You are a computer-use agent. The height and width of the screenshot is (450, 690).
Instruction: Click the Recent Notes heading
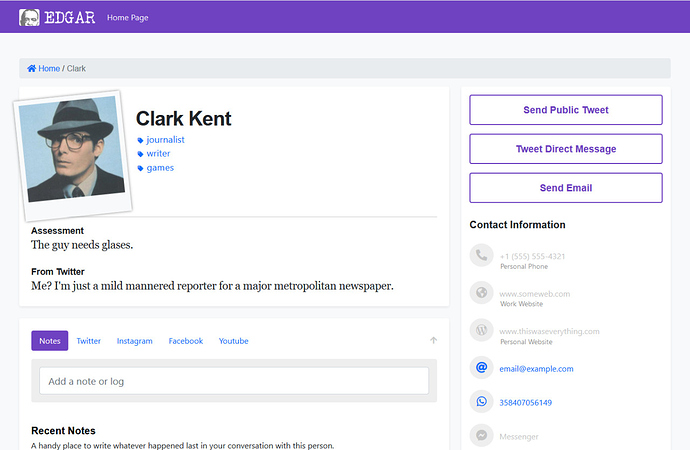[63, 431]
